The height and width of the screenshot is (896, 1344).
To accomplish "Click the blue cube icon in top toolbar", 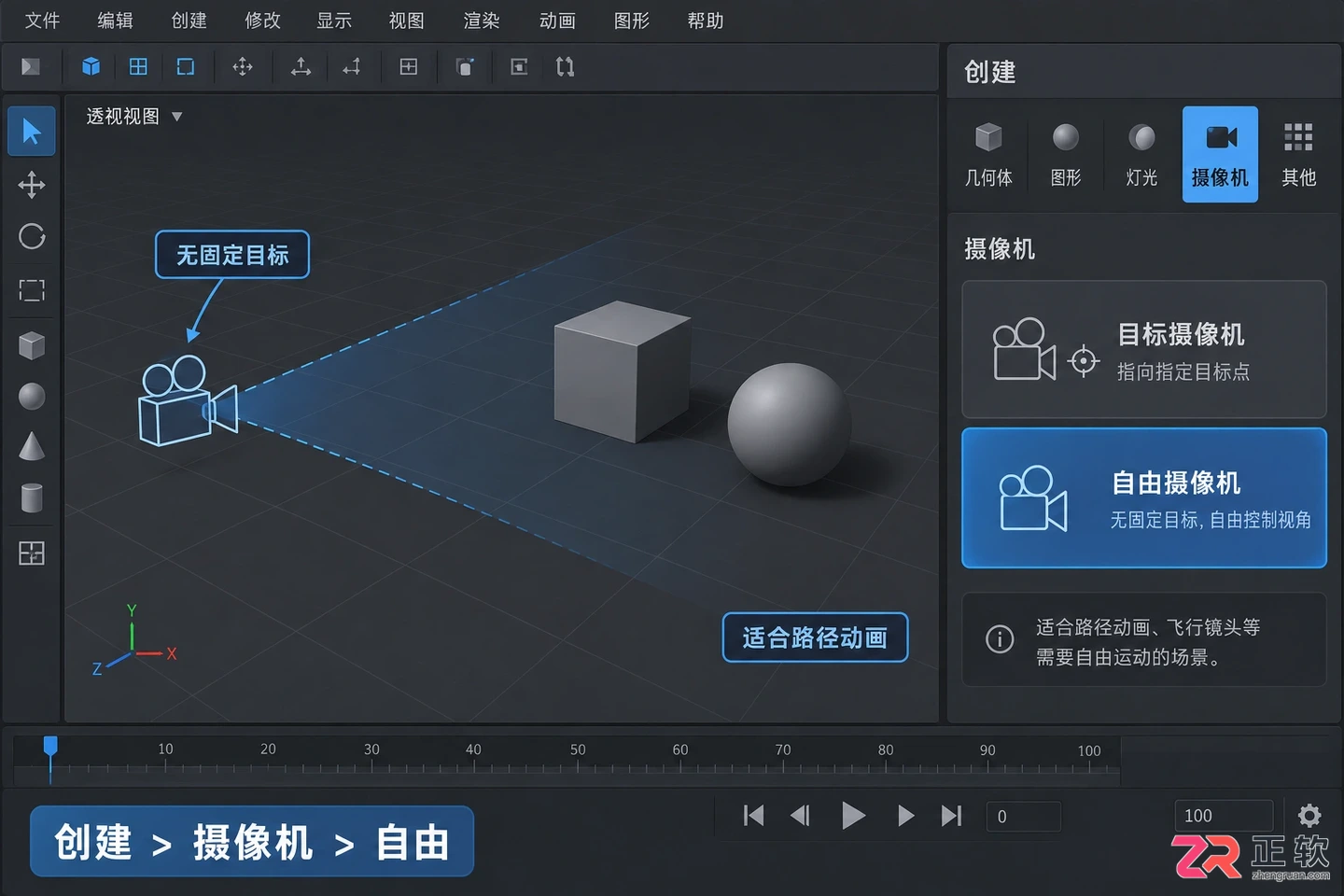I will [x=91, y=66].
